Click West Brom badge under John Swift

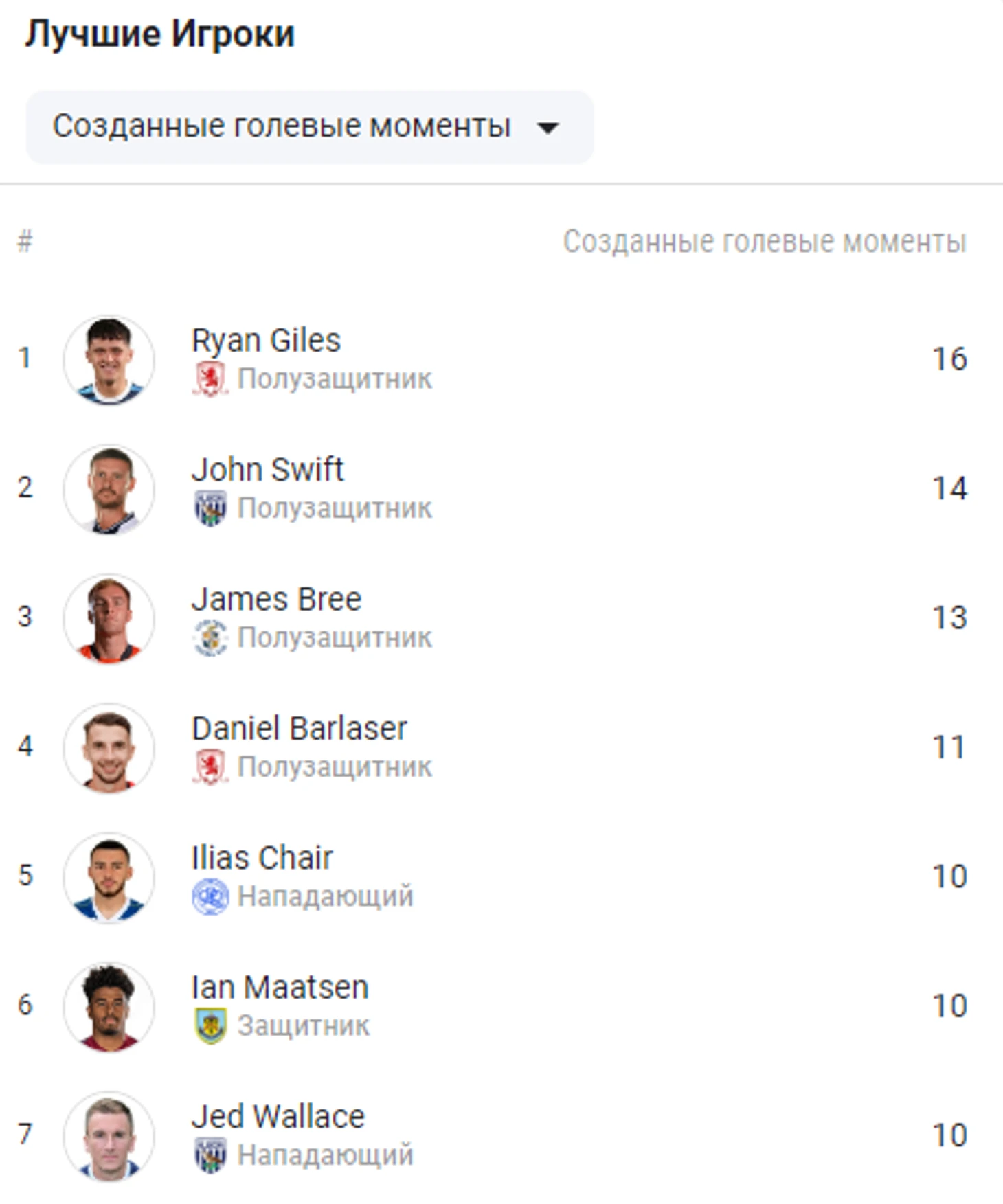tap(210, 509)
